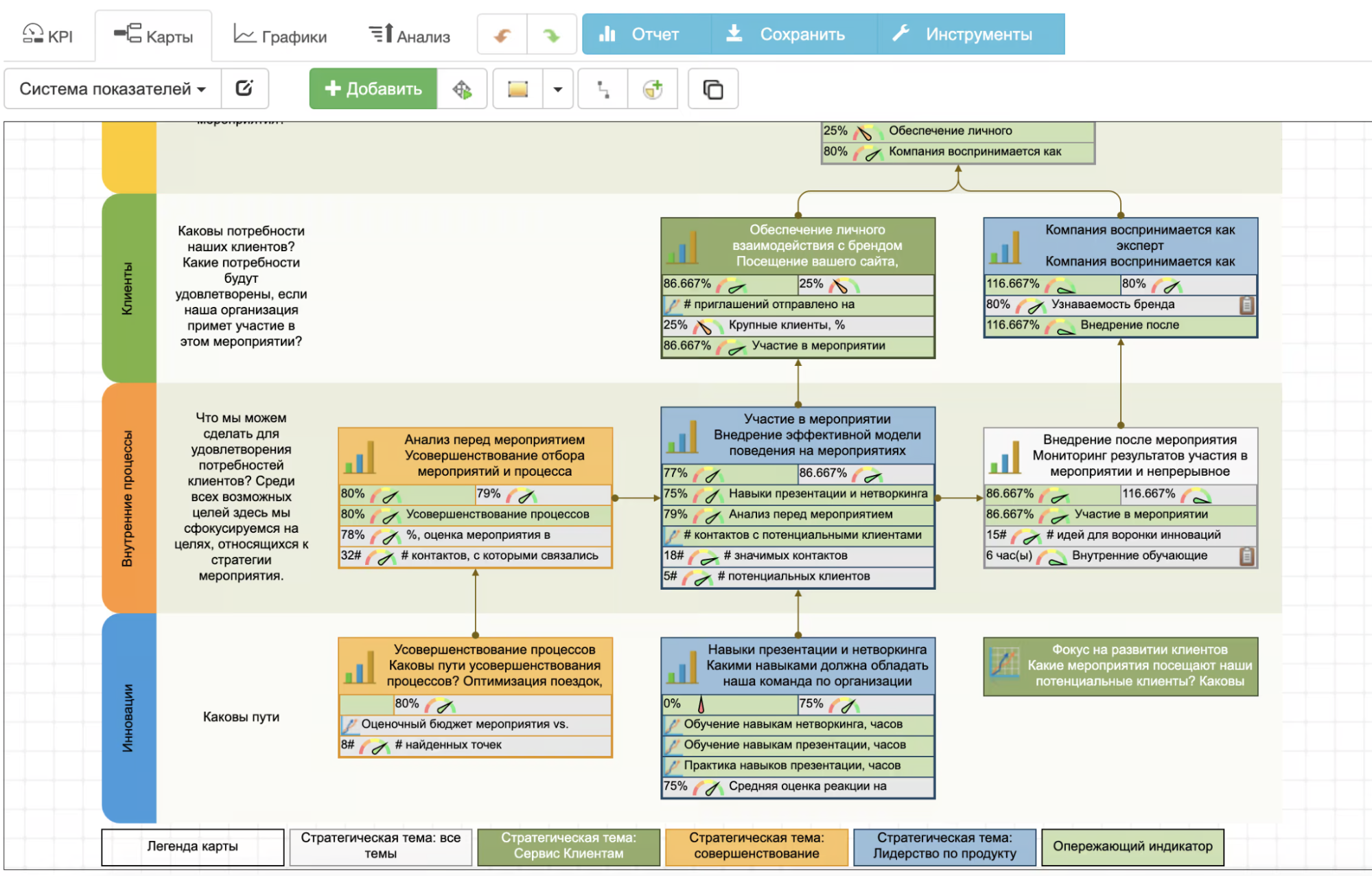Click chart icon in Анализ перед мероприятием card

360,457
